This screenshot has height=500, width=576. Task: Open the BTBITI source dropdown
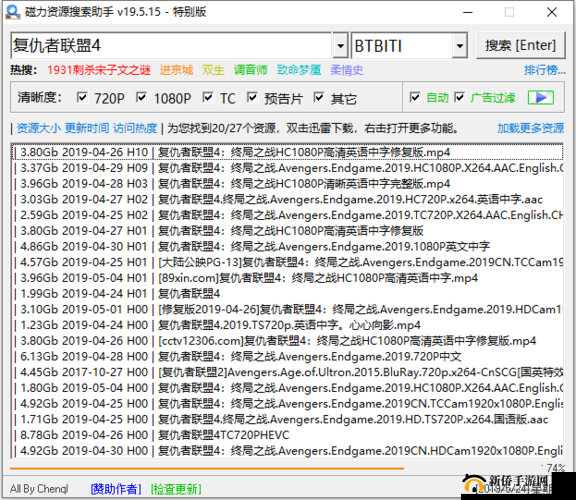tap(459, 46)
